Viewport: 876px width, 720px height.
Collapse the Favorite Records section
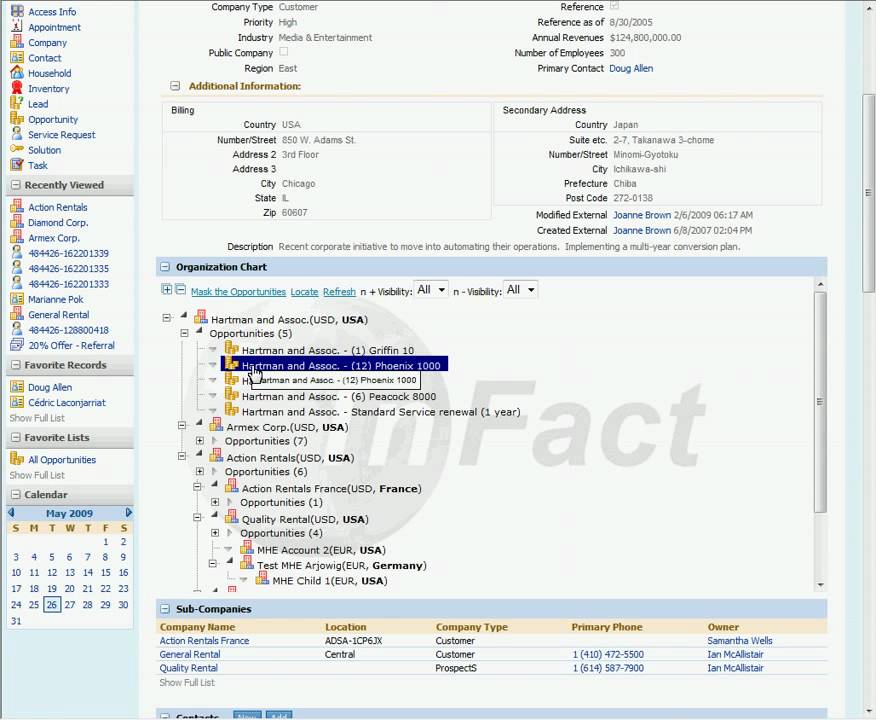[16, 365]
